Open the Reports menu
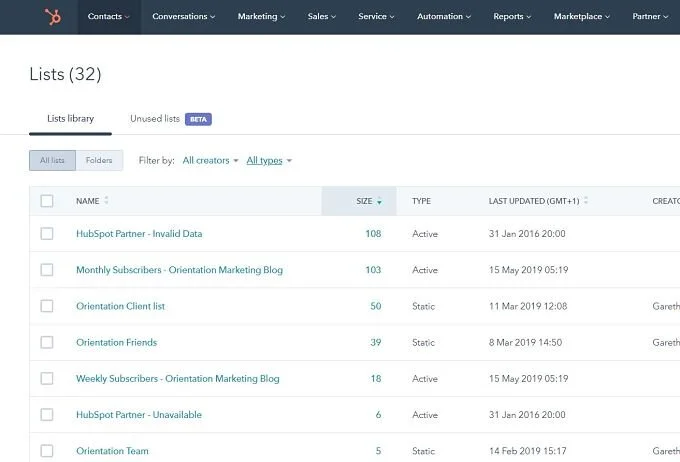The height and width of the screenshot is (462, 680). 512,16
